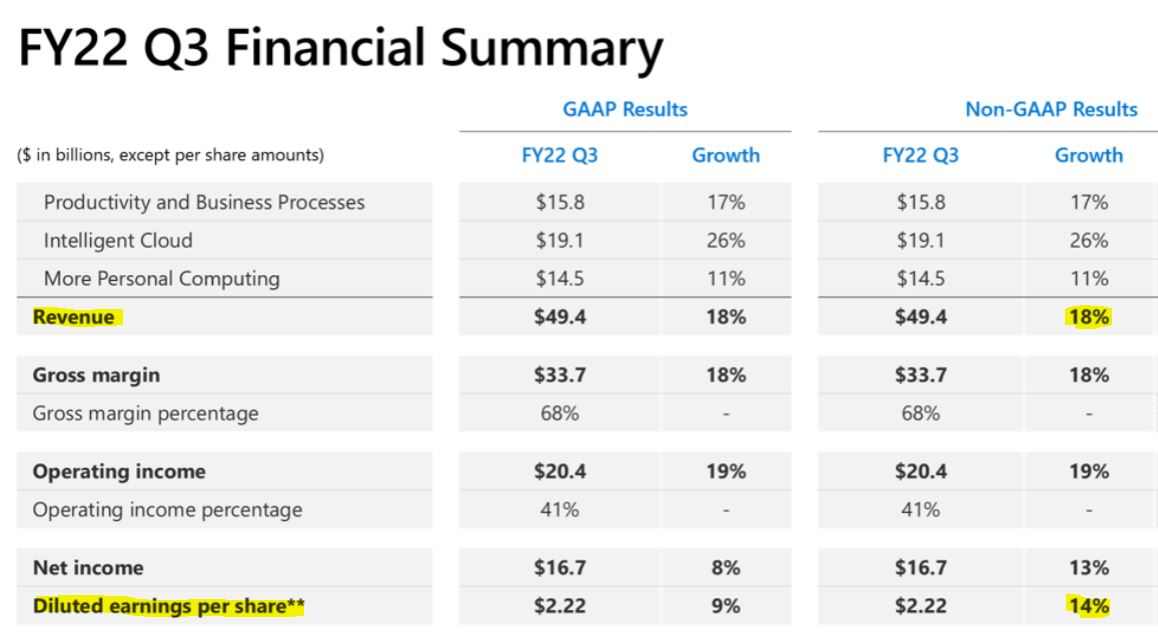This screenshot has height=635, width=1158.
Task: Click the highlighted Diluted earnings per share label
Action: coord(168,606)
